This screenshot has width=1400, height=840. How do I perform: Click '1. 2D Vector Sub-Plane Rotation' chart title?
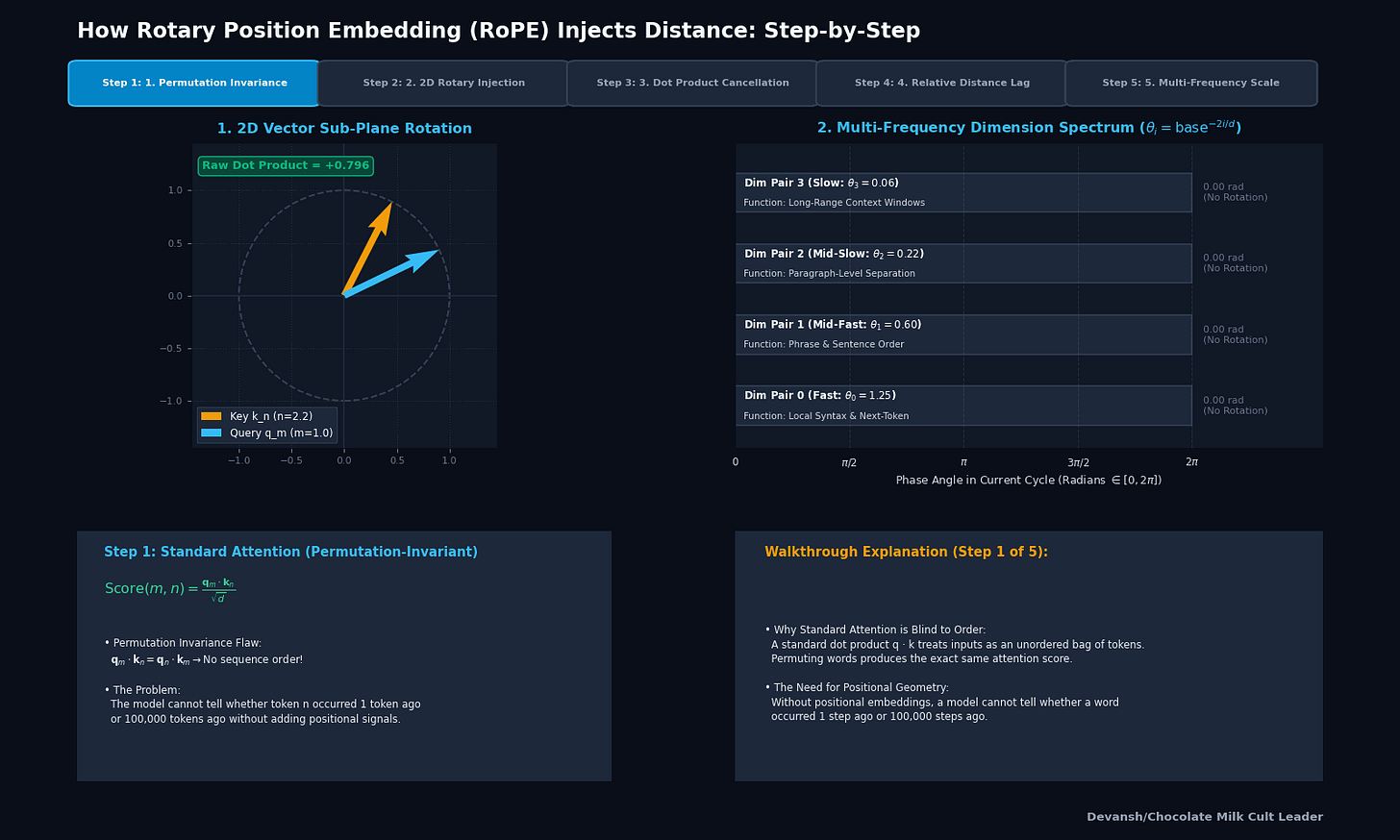pyautogui.click(x=344, y=129)
